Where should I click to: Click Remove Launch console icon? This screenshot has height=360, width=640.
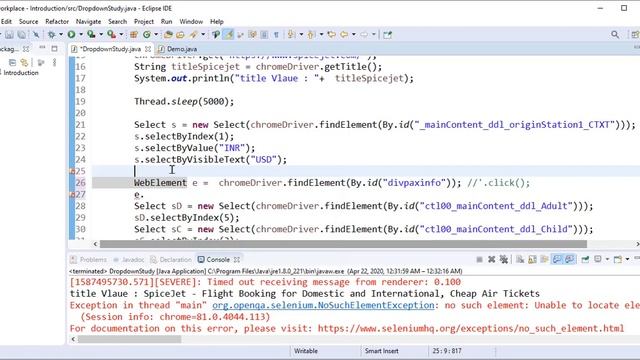491,259
